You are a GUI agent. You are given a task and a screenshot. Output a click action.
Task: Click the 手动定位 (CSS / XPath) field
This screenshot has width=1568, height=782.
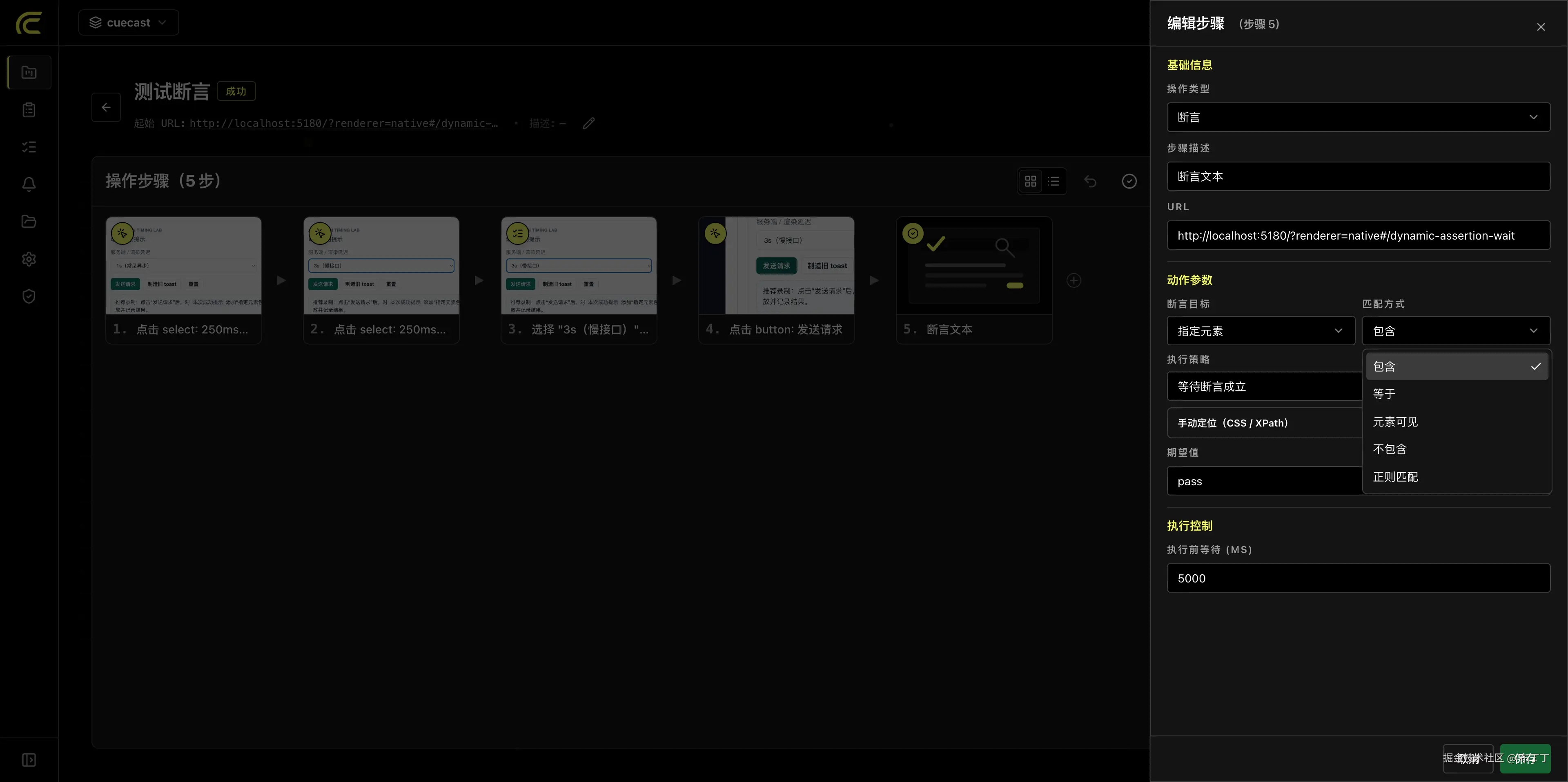pyautogui.click(x=1264, y=423)
